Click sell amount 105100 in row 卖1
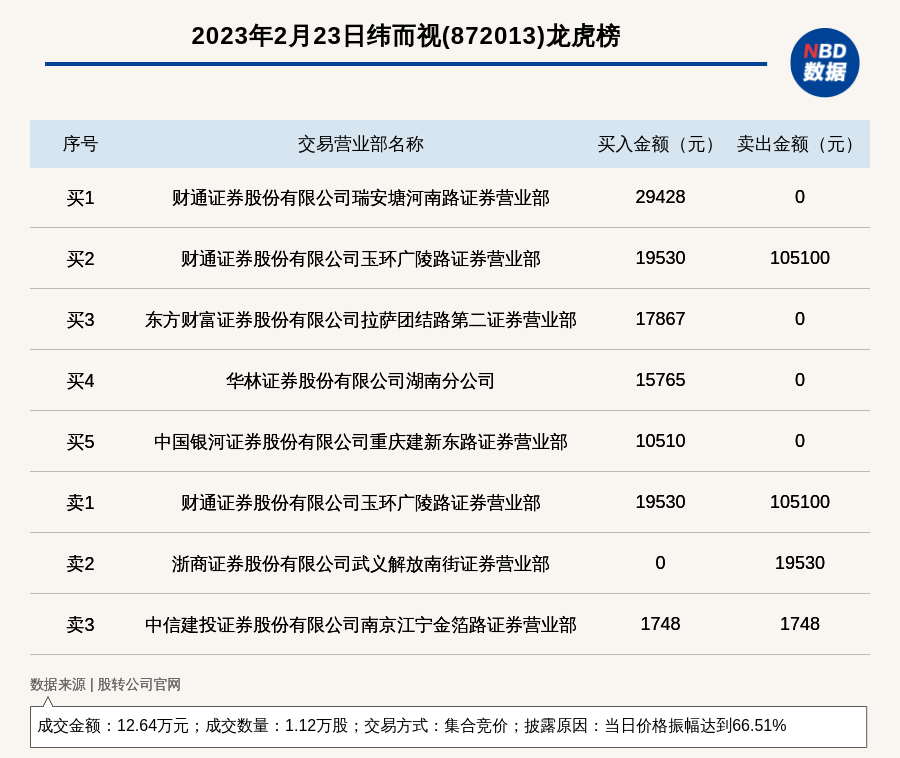 800,502
